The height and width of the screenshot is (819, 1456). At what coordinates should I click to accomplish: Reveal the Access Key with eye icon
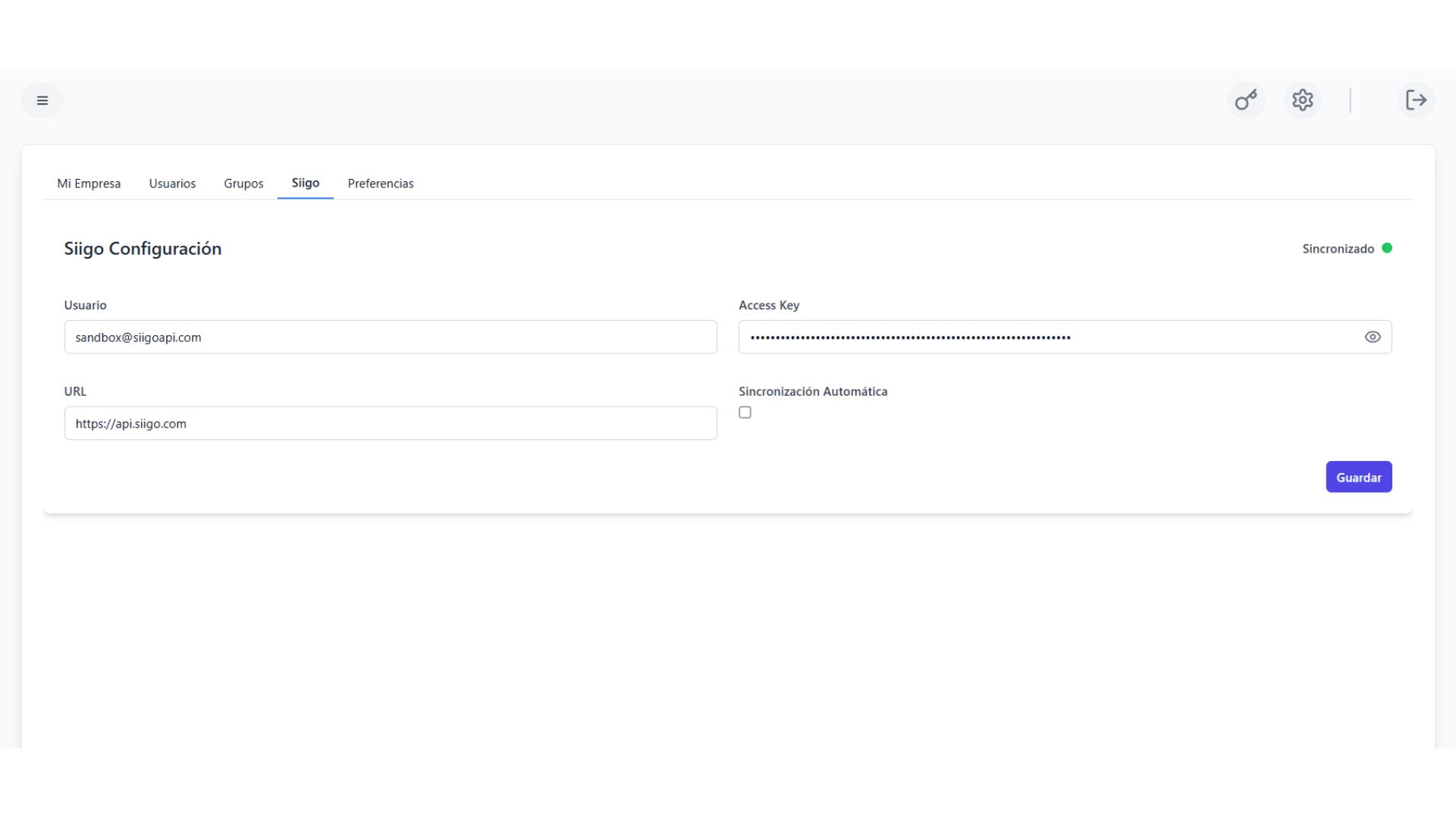pyautogui.click(x=1372, y=337)
